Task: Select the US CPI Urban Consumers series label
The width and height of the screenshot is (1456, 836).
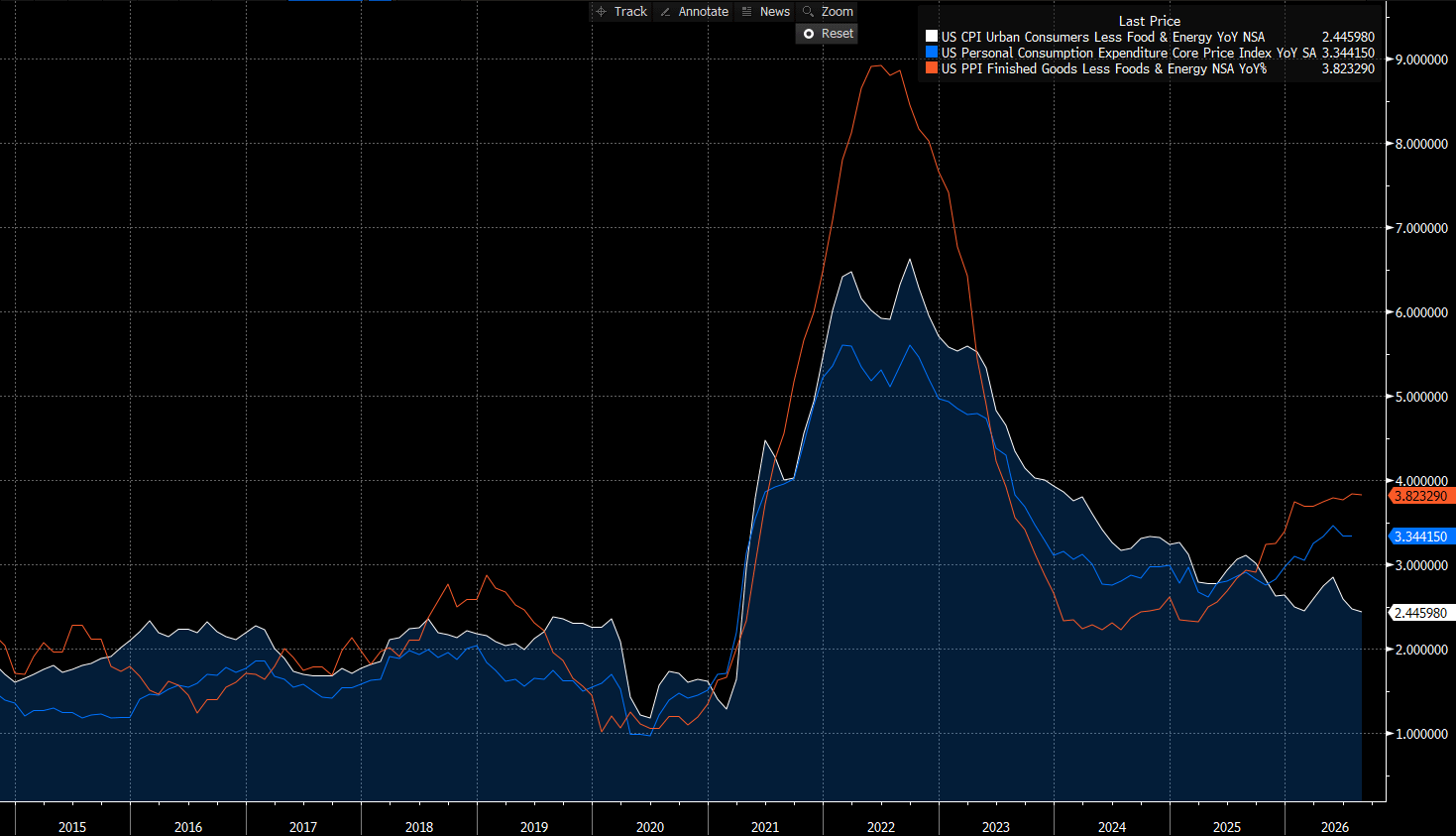Action: point(1103,37)
